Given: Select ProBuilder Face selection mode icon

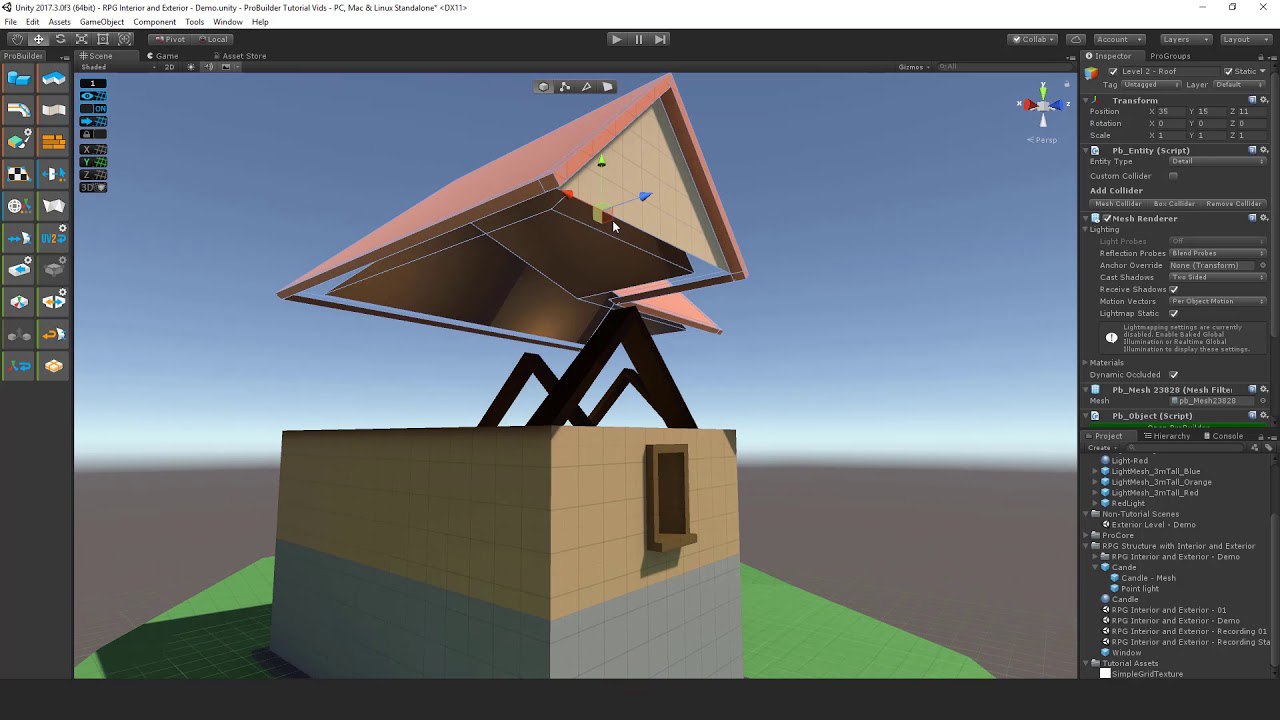Looking at the screenshot, I should tap(607, 87).
